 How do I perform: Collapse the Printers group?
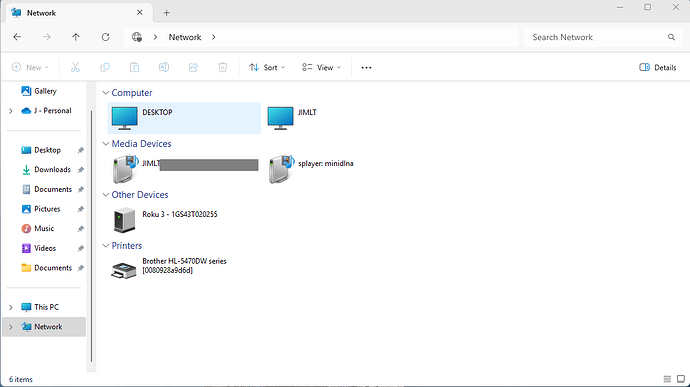[106, 246]
